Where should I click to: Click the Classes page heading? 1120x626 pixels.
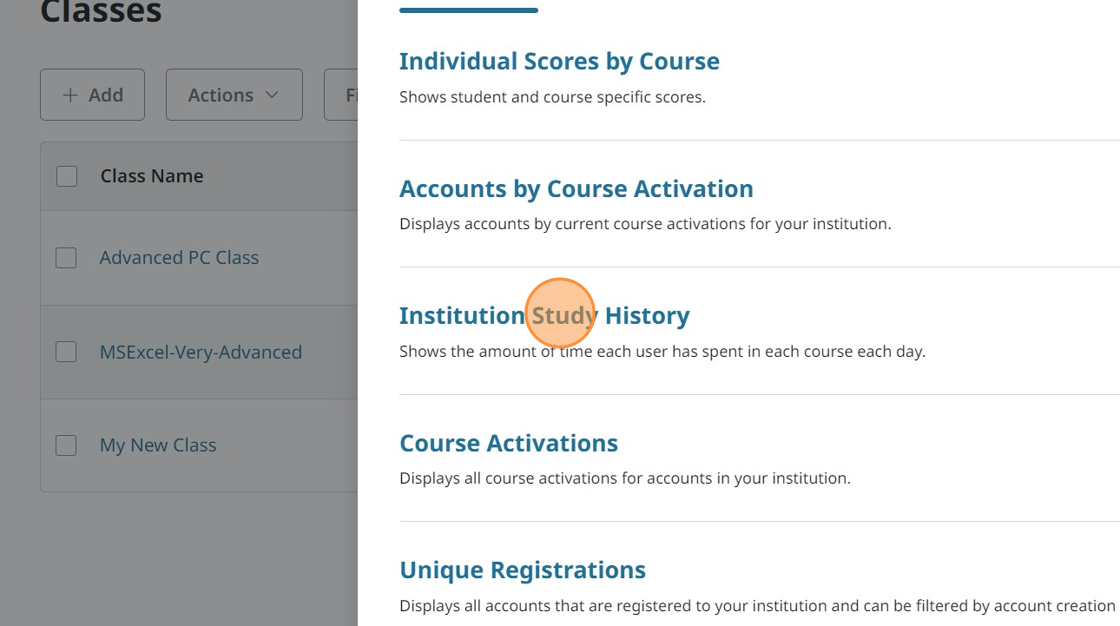101,12
